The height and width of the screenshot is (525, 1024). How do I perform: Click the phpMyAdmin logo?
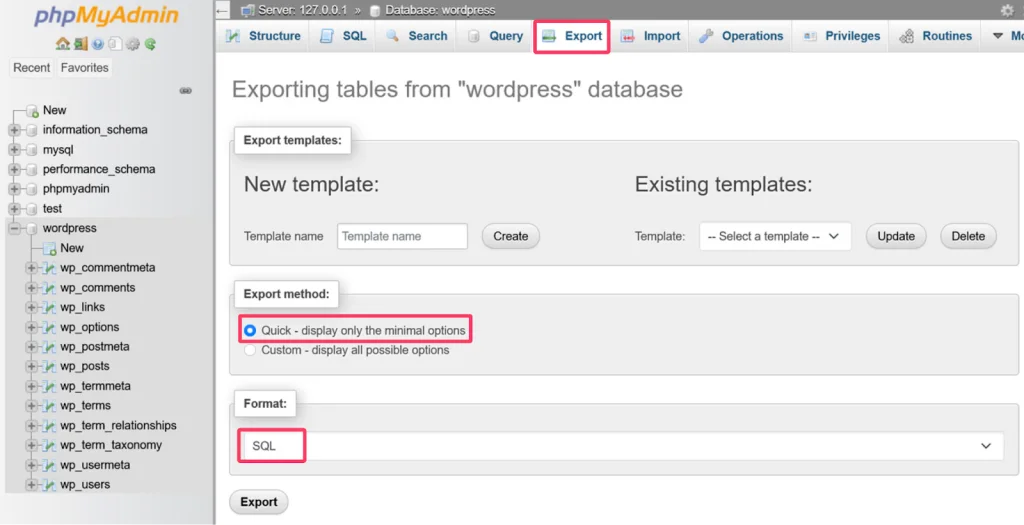coord(105,17)
